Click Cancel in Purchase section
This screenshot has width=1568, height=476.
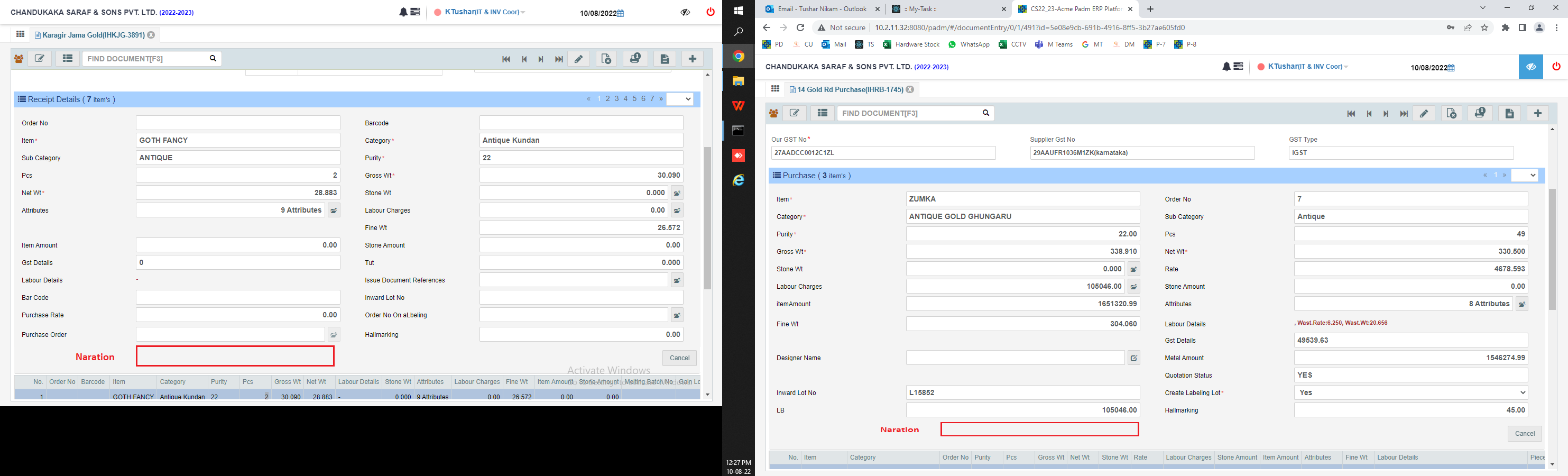coord(1525,433)
